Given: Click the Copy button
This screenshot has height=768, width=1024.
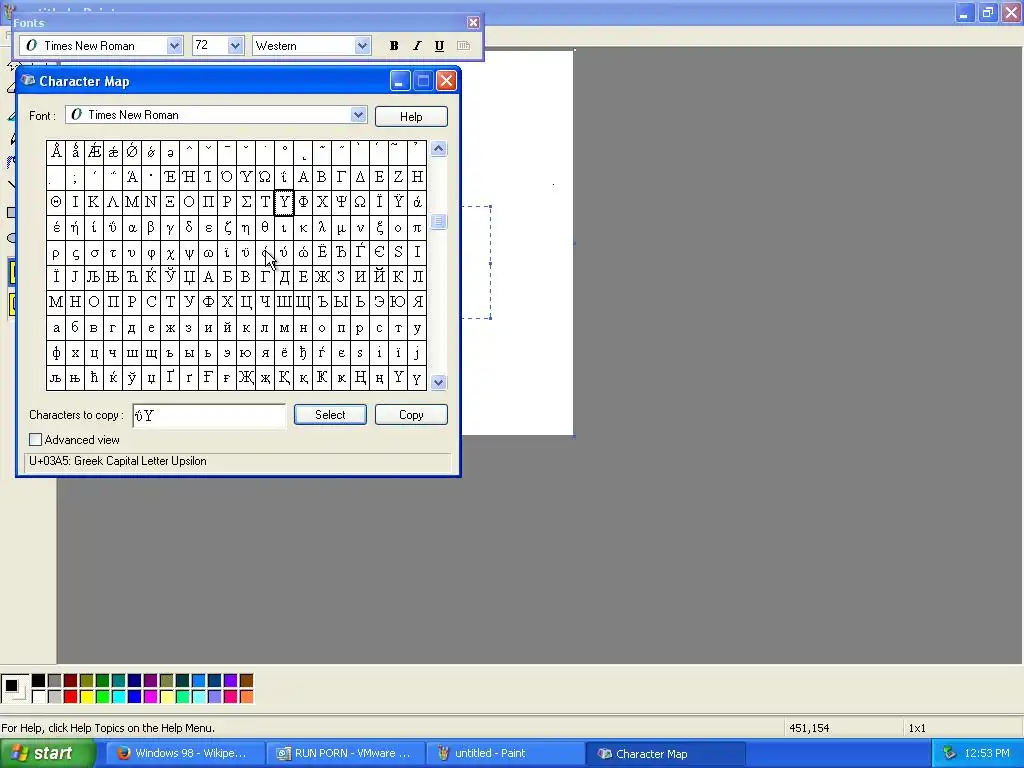Looking at the screenshot, I should point(411,415).
